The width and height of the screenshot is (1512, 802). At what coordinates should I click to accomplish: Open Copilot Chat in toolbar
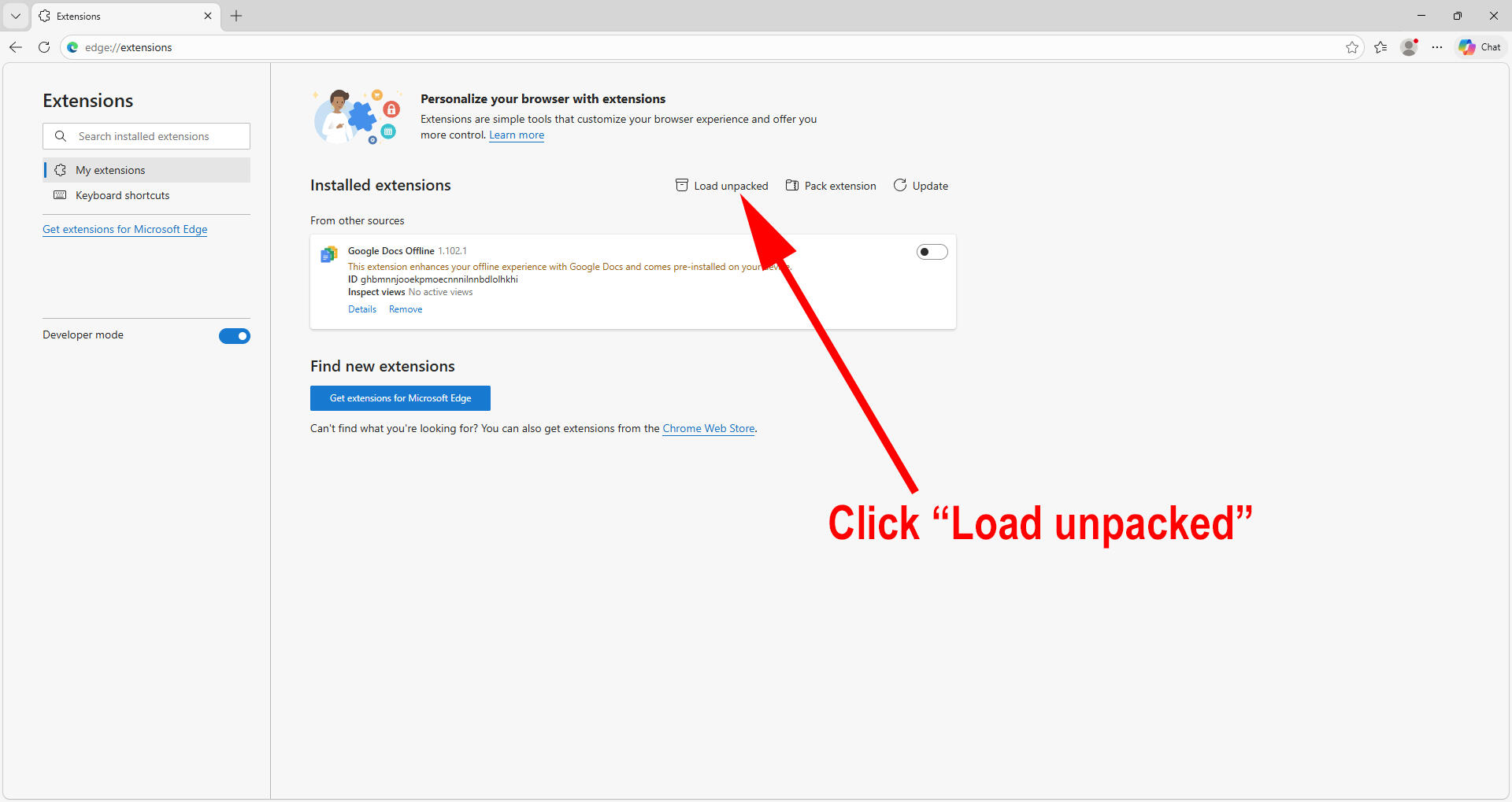(x=1480, y=47)
